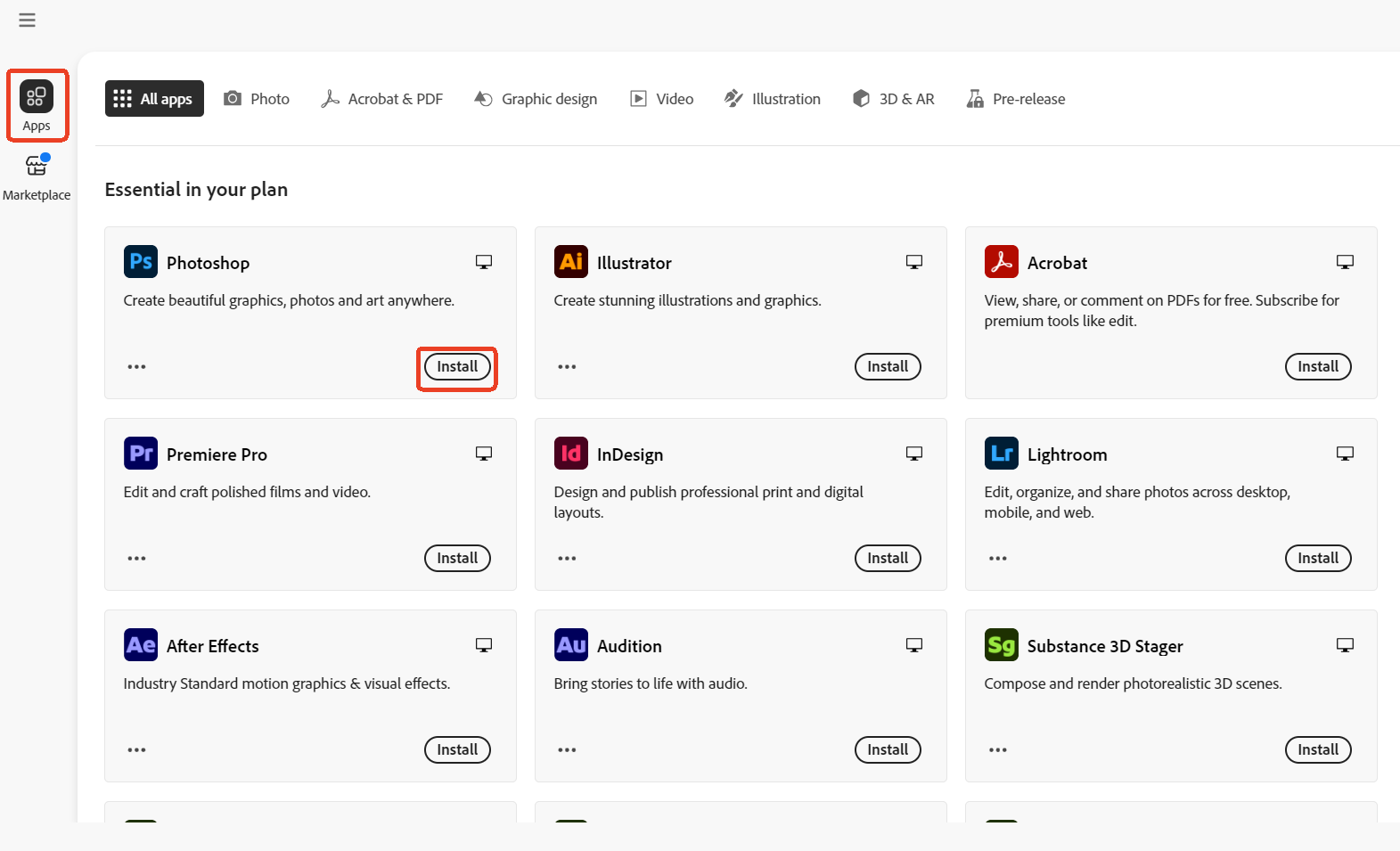Click the InDesign app icon
This screenshot has height=851, width=1400.
571,454
